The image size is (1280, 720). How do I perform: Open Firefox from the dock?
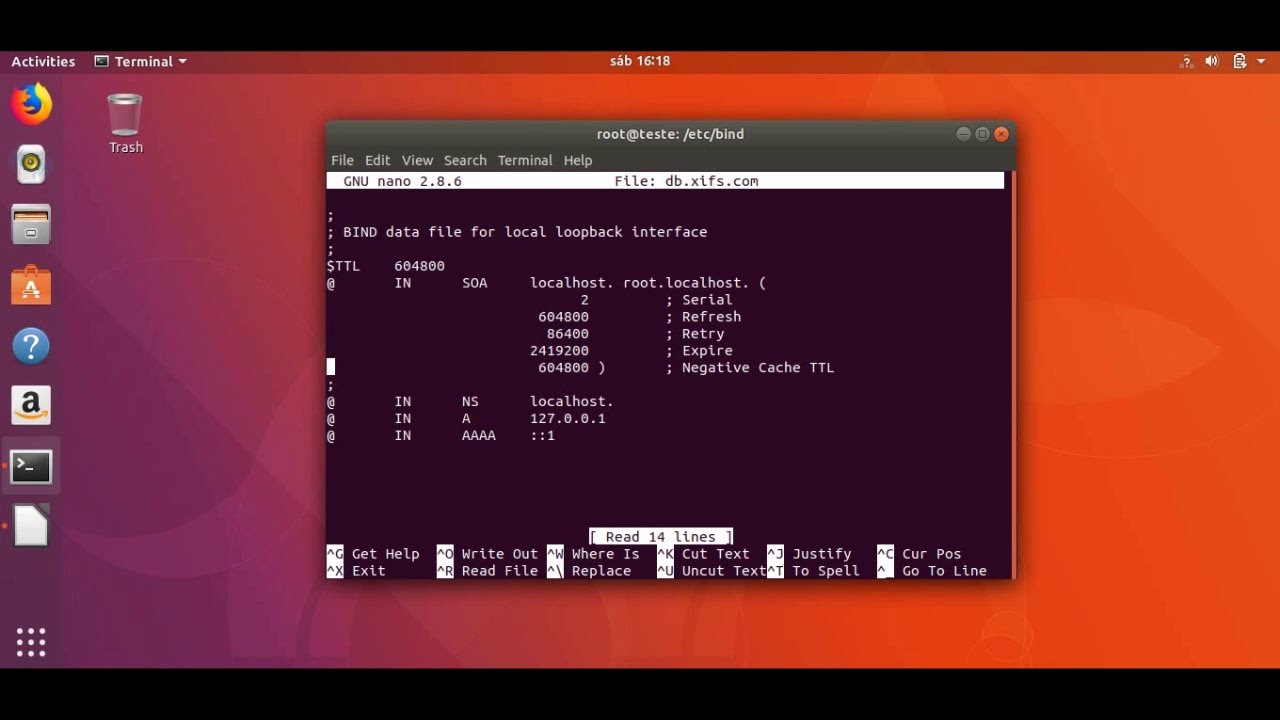31,104
